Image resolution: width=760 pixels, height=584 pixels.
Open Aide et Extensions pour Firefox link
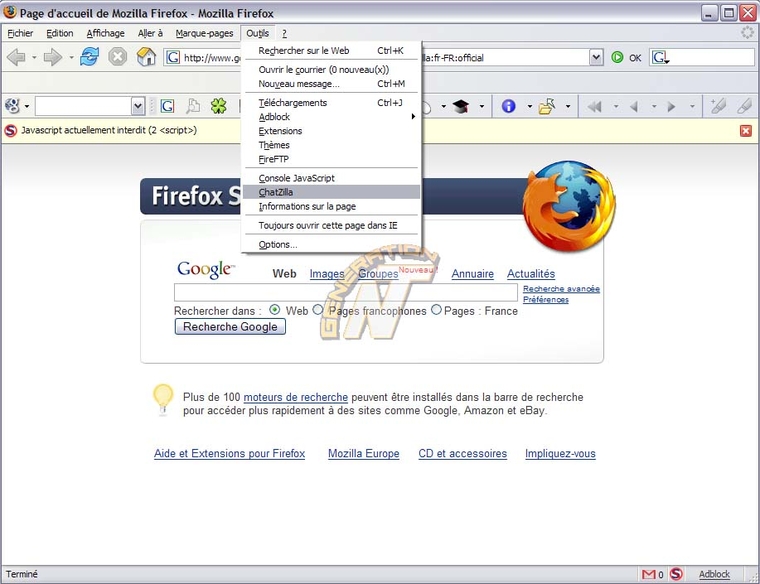click(x=229, y=454)
